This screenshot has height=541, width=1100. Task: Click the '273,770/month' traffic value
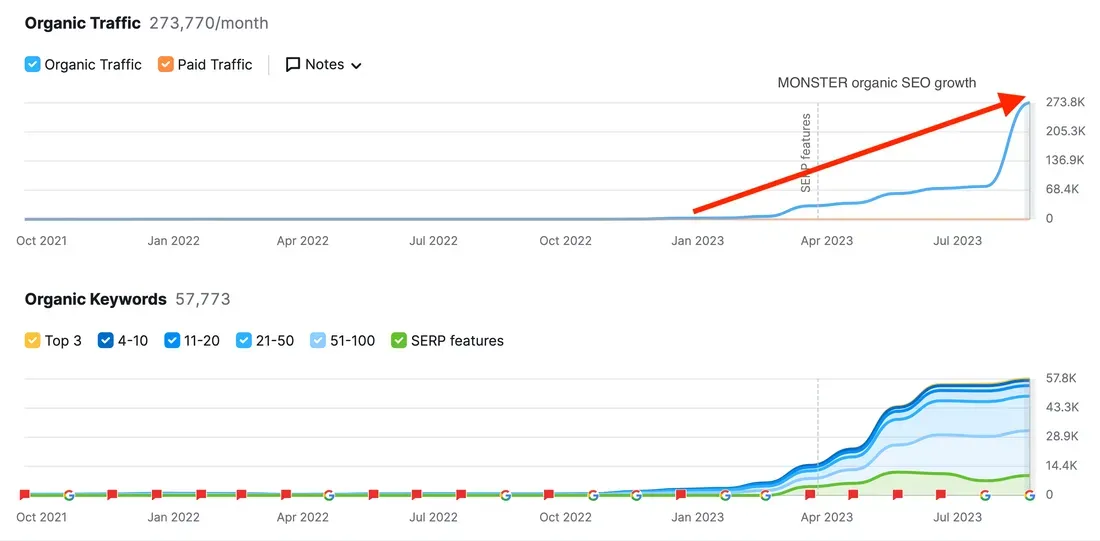coord(209,23)
